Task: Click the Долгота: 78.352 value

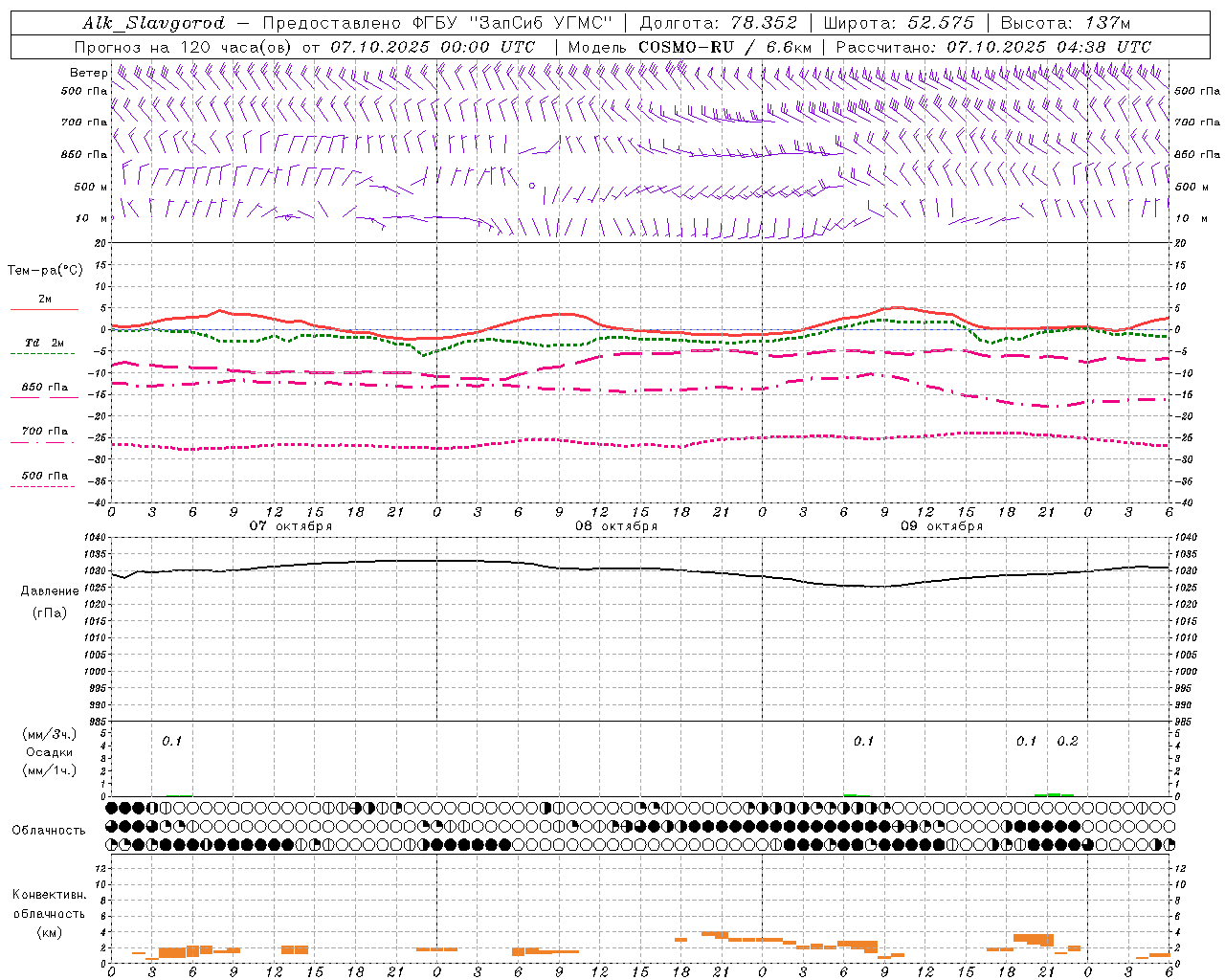Action: point(719,23)
